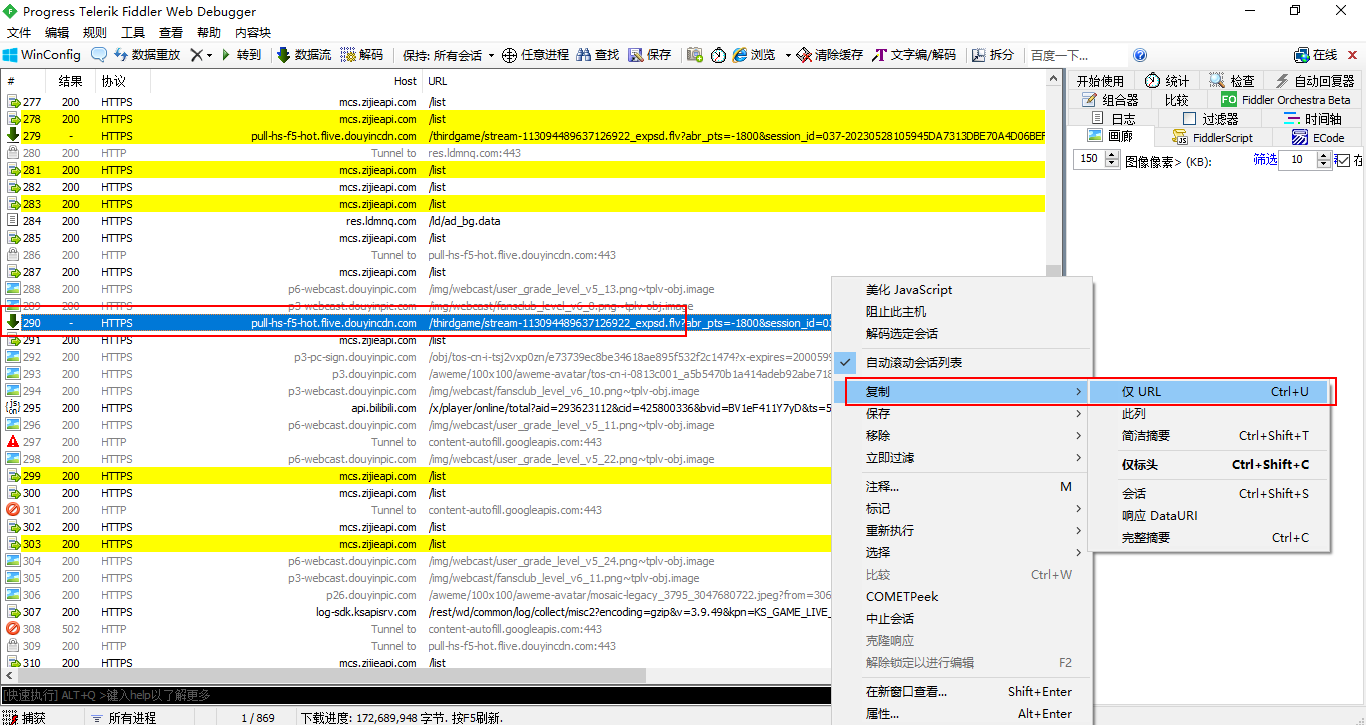The image size is (1366, 725).
Task: Open the 查看 menu
Action: point(171,32)
